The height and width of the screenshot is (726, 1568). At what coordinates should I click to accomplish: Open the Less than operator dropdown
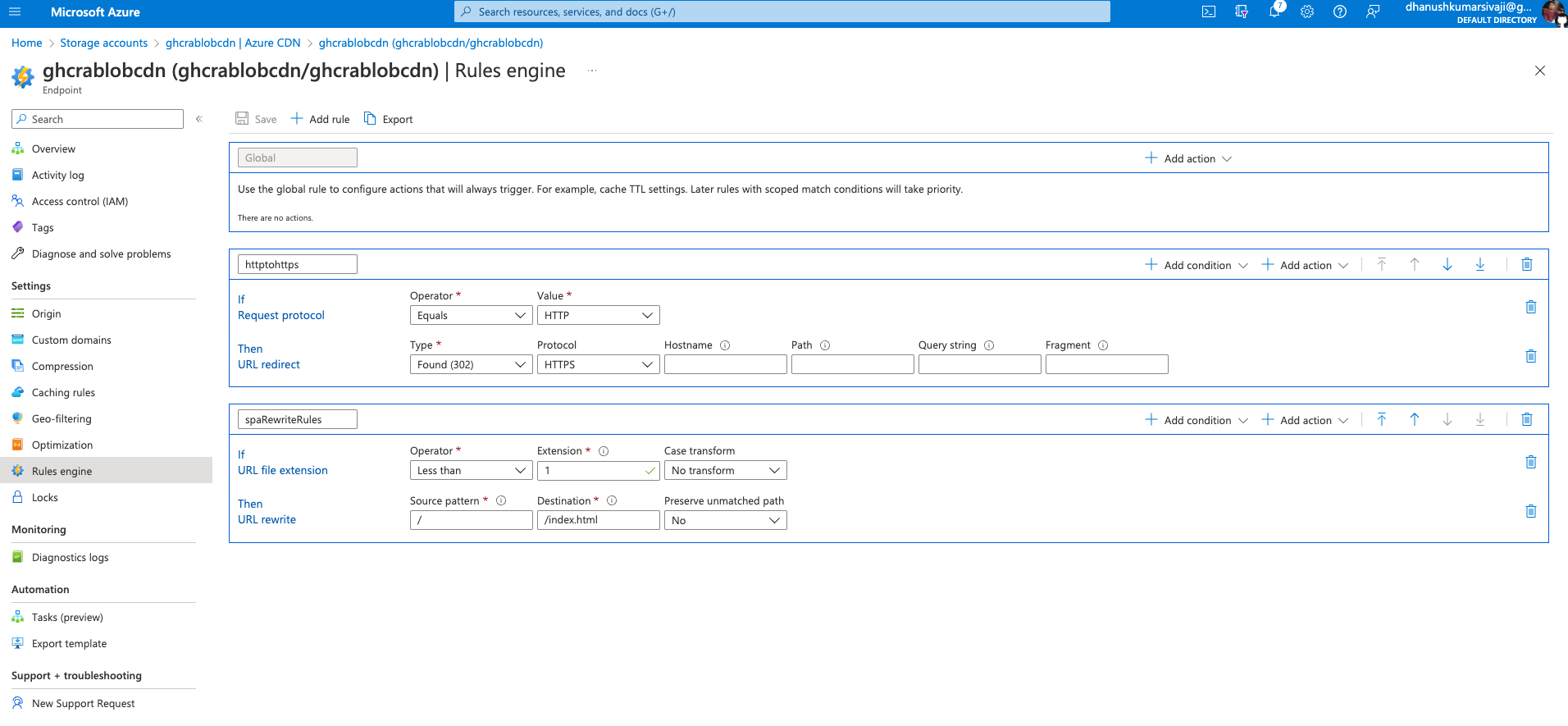pyautogui.click(x=471, y=470)
